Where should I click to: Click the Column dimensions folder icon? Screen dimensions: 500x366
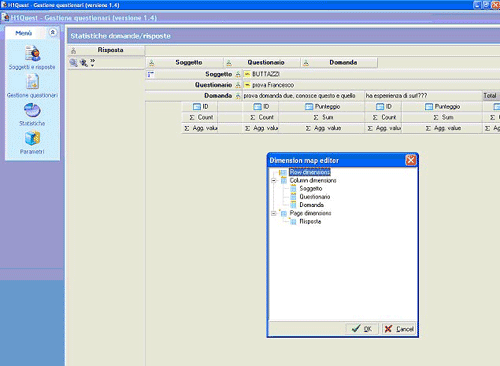pos(283,180)
